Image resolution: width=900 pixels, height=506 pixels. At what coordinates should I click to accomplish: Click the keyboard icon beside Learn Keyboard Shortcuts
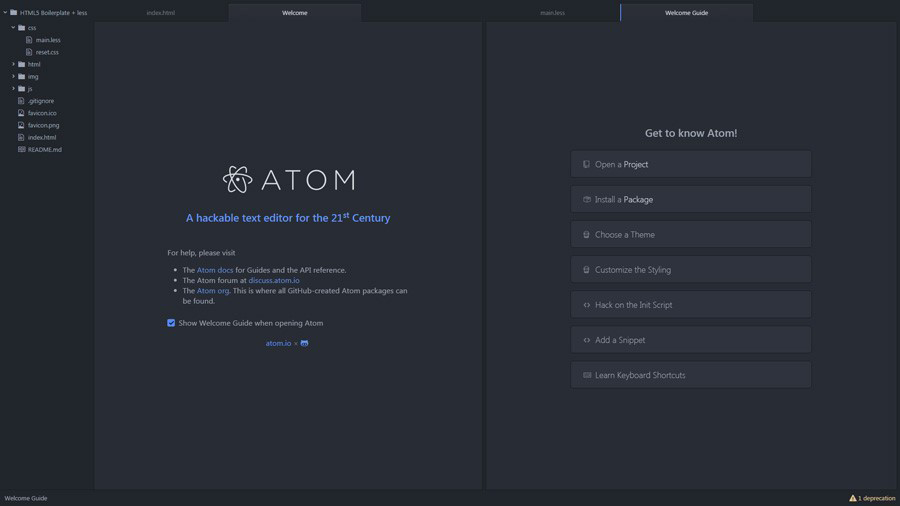point(587,375)
